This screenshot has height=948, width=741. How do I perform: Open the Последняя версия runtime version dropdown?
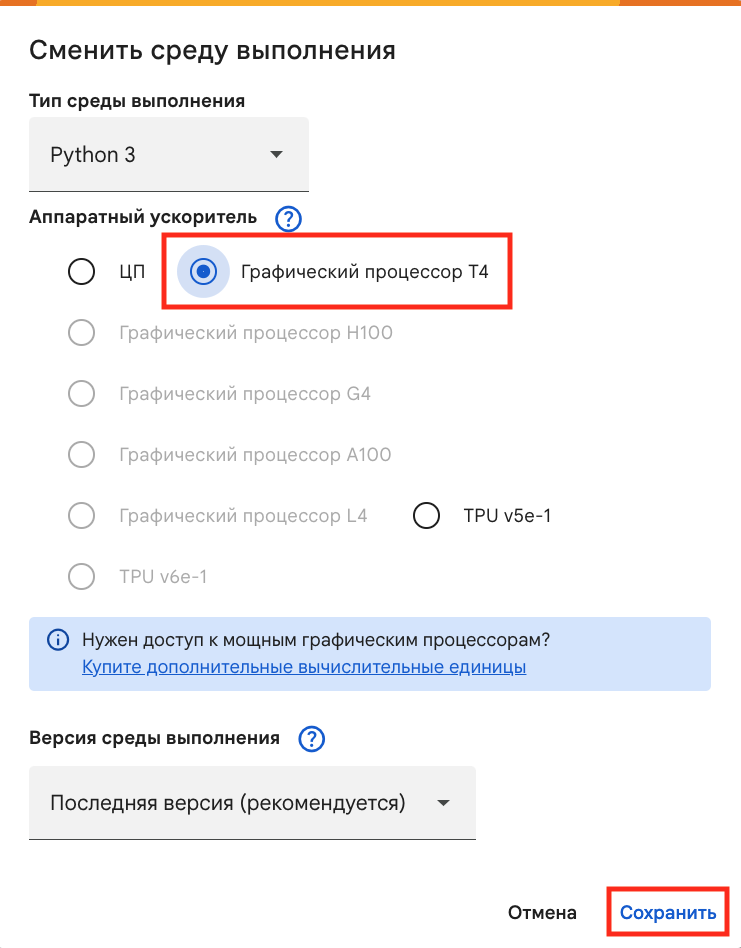[x=252, y=802]
